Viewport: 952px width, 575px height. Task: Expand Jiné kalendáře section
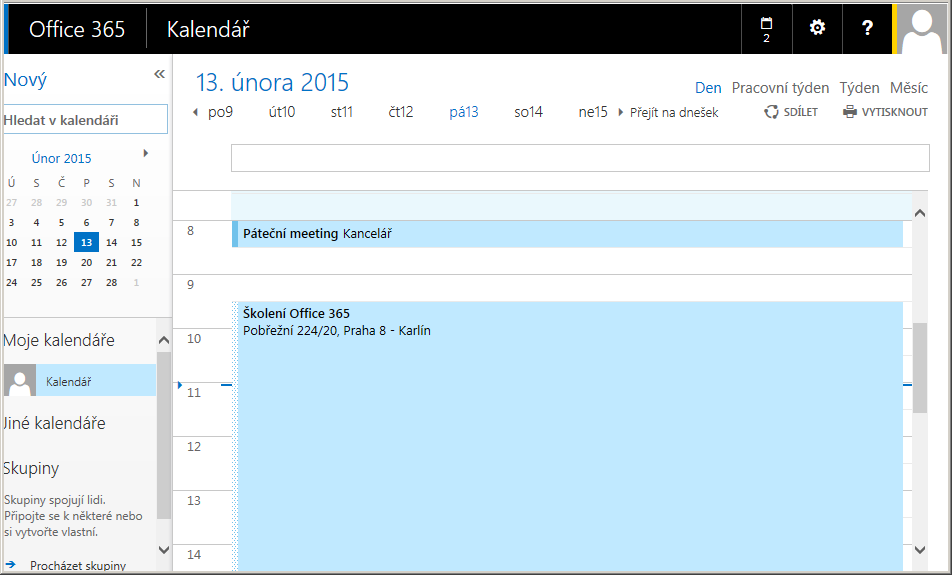54,423
